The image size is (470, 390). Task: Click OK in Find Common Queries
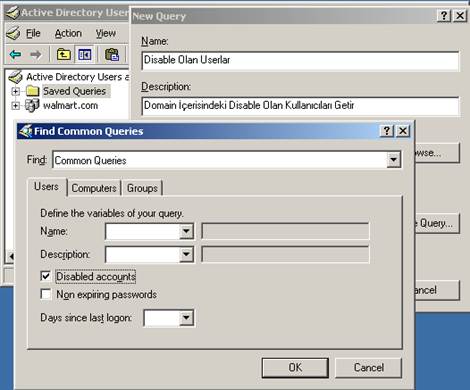pos(295,368)
